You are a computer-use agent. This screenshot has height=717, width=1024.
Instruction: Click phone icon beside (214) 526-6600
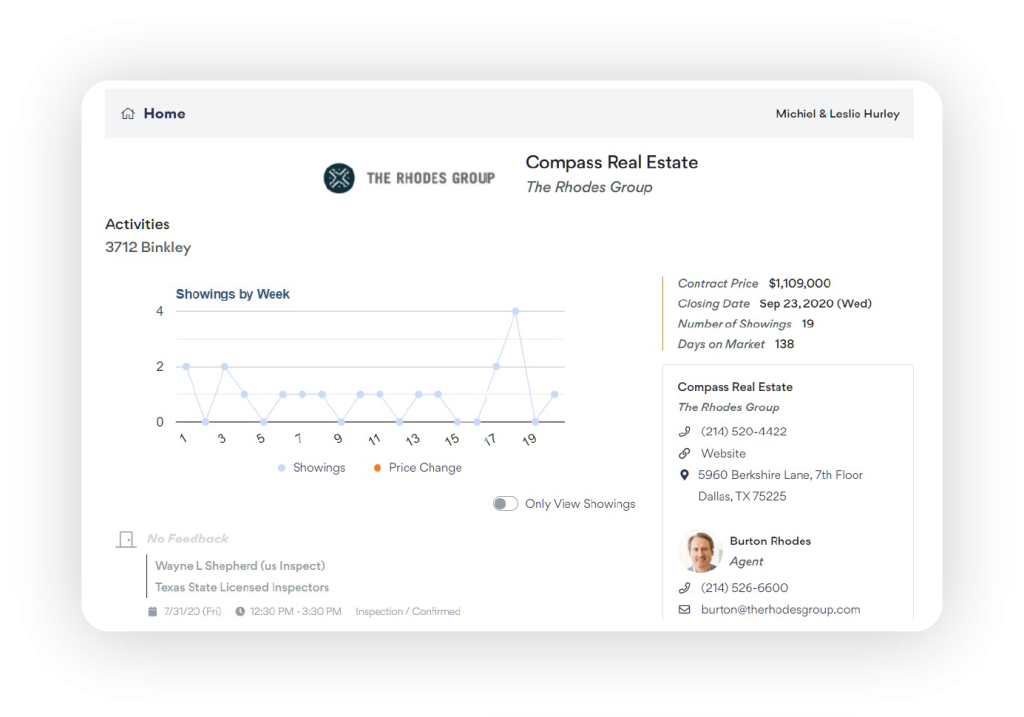tap(684, 588)
